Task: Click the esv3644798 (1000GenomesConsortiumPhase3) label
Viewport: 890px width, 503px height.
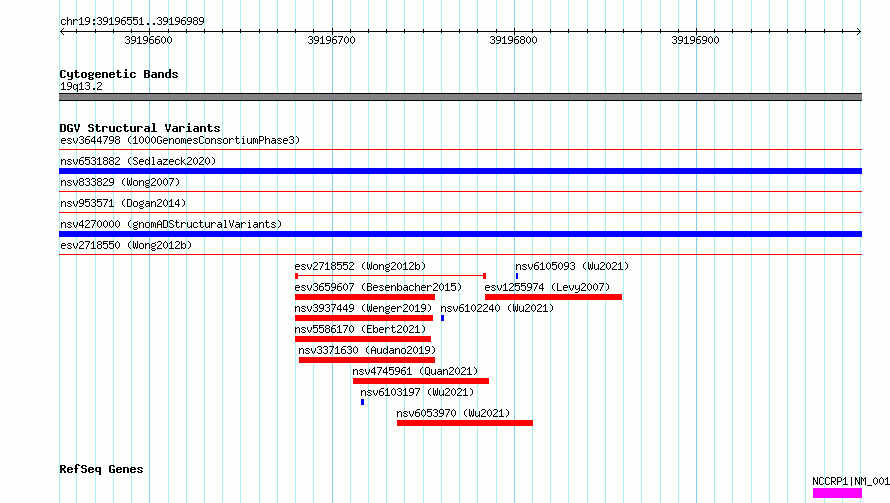Action: click(x=180, y=140)
